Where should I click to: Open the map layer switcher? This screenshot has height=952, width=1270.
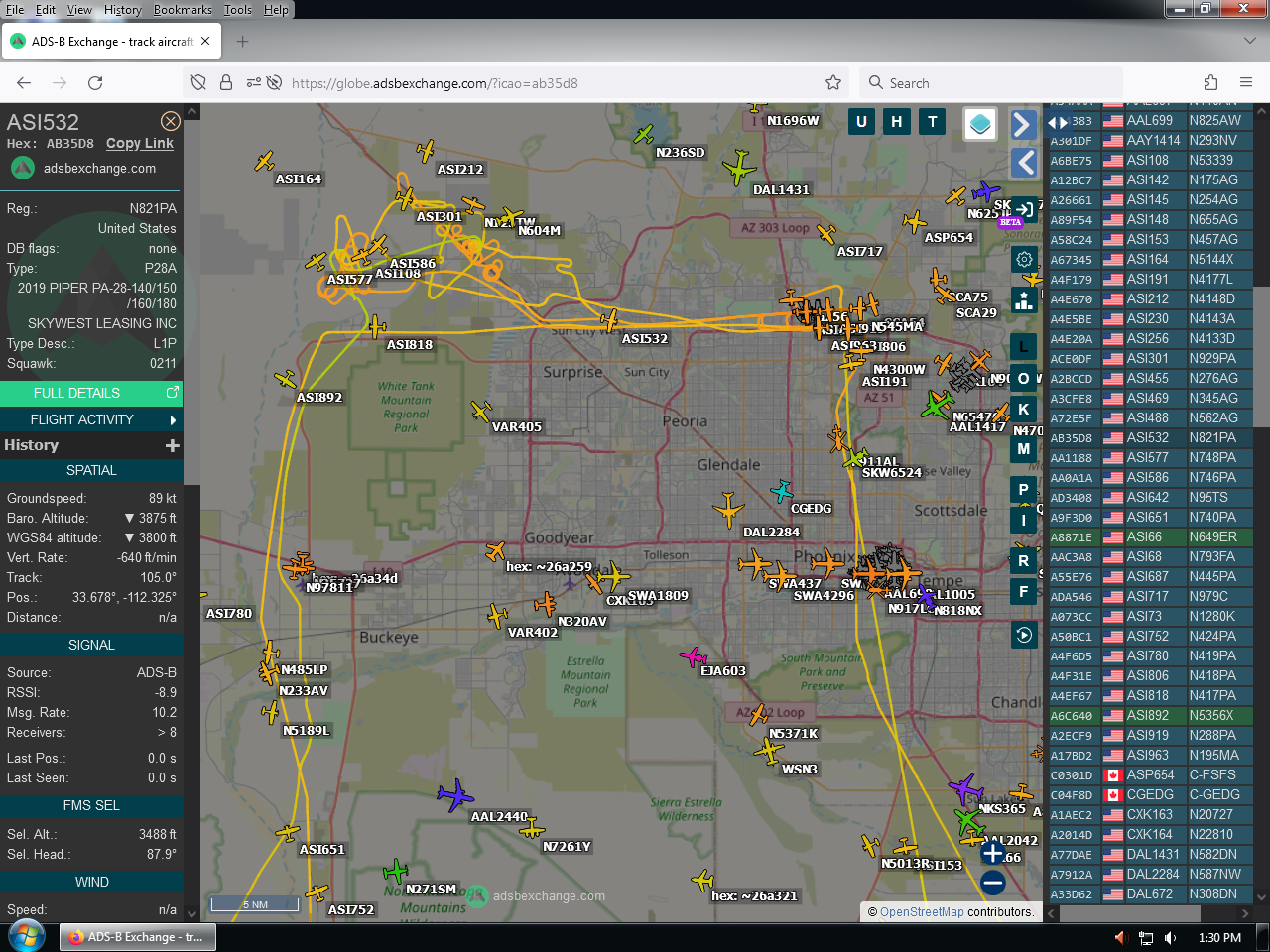tap(980, 124)
